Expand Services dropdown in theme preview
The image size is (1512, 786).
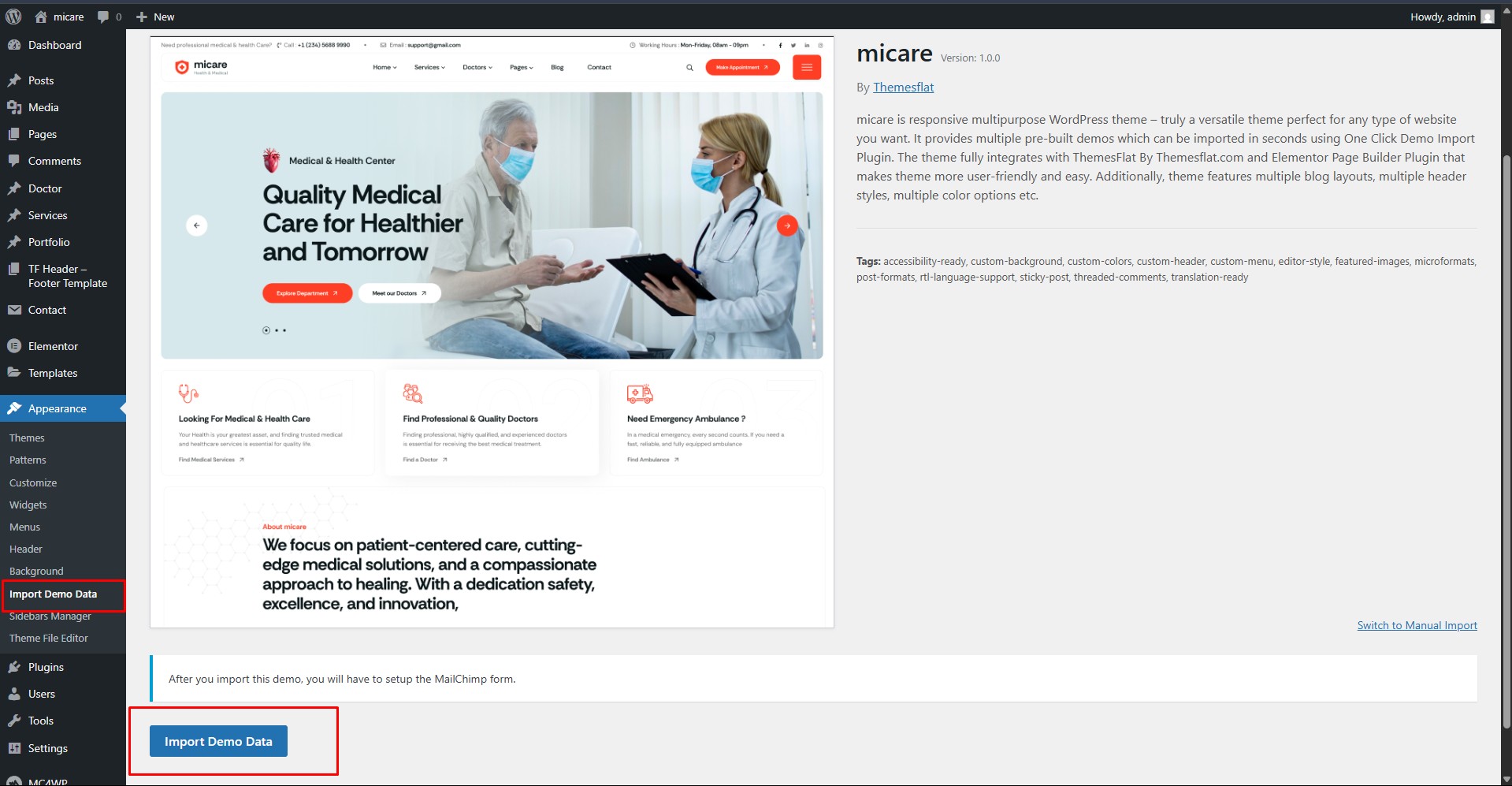click(x=429, y=68)
